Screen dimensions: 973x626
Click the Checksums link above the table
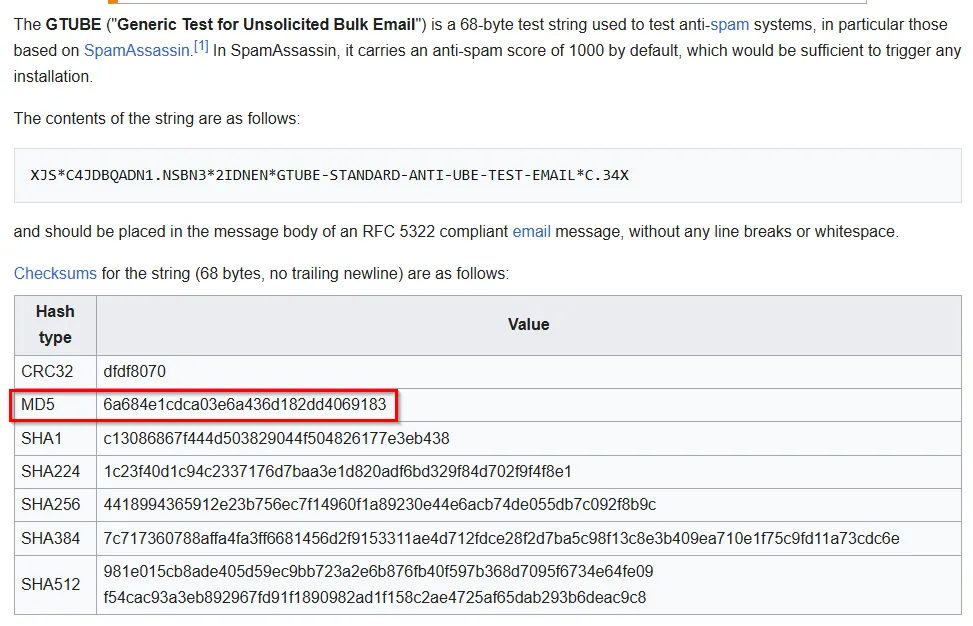click(x=55, y=273)
